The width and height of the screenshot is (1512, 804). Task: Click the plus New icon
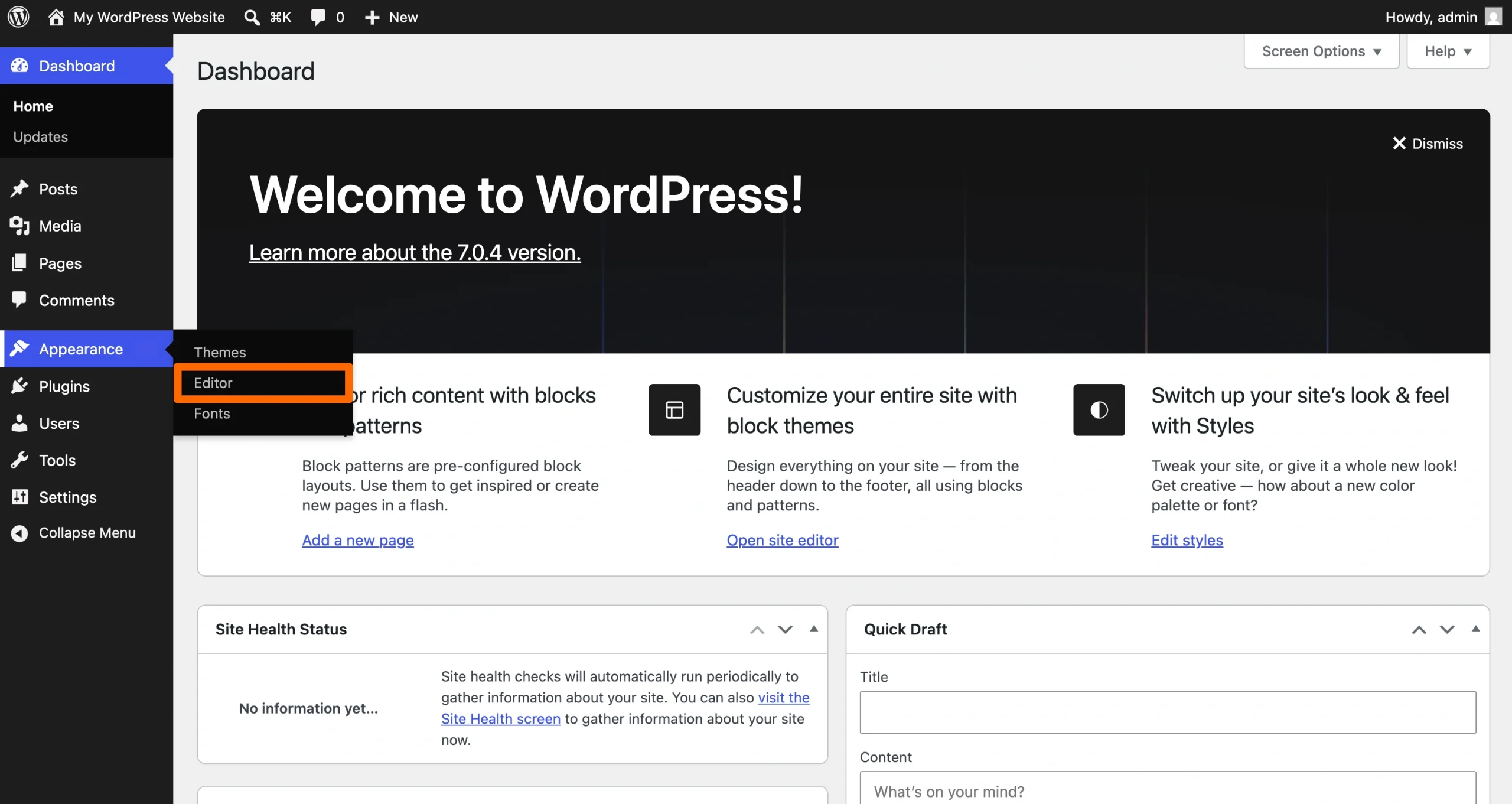(x=372, y=17)
